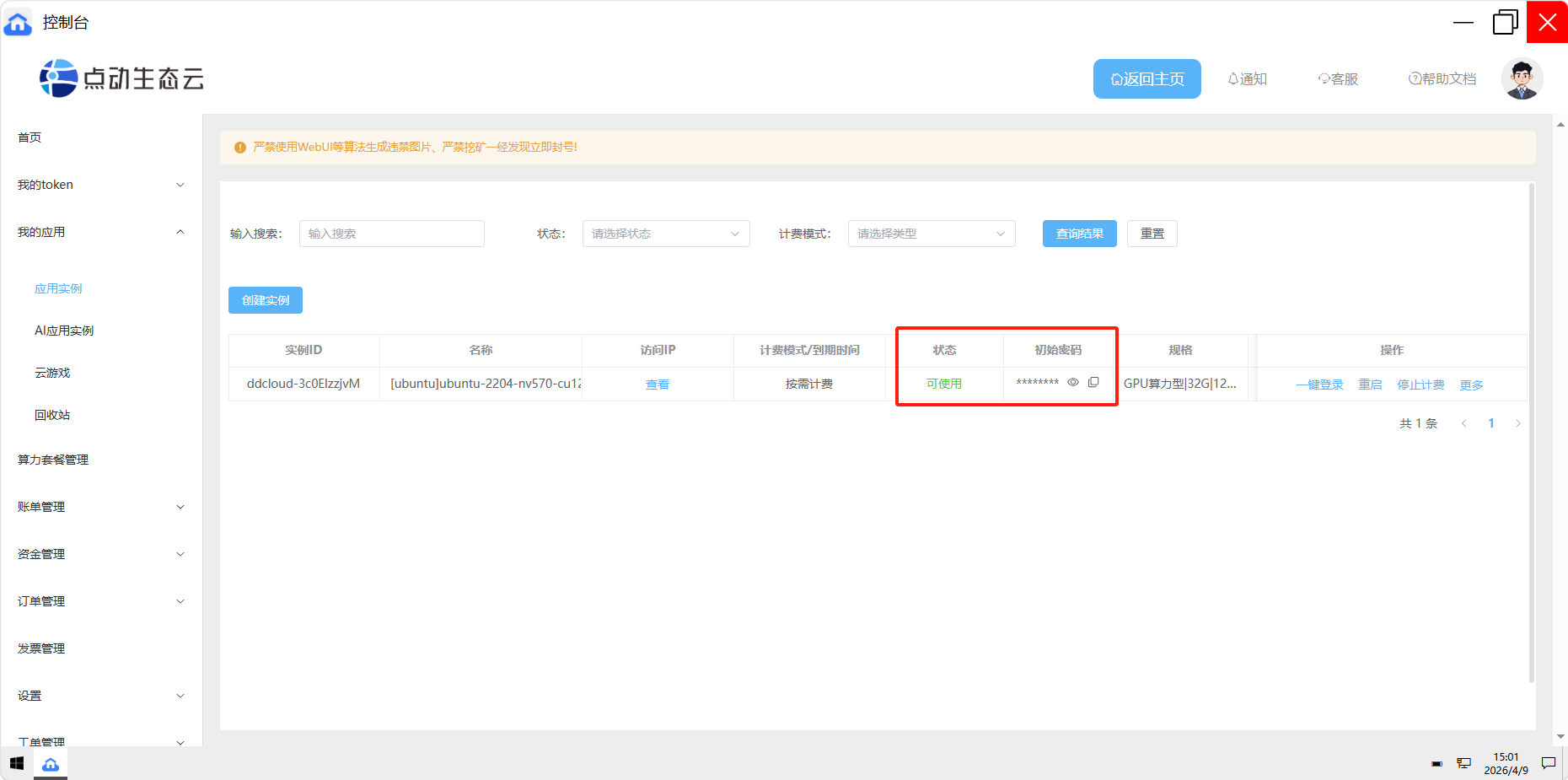
Task: Open 帮助文档 help documentation
Action: coord(1442,79)
